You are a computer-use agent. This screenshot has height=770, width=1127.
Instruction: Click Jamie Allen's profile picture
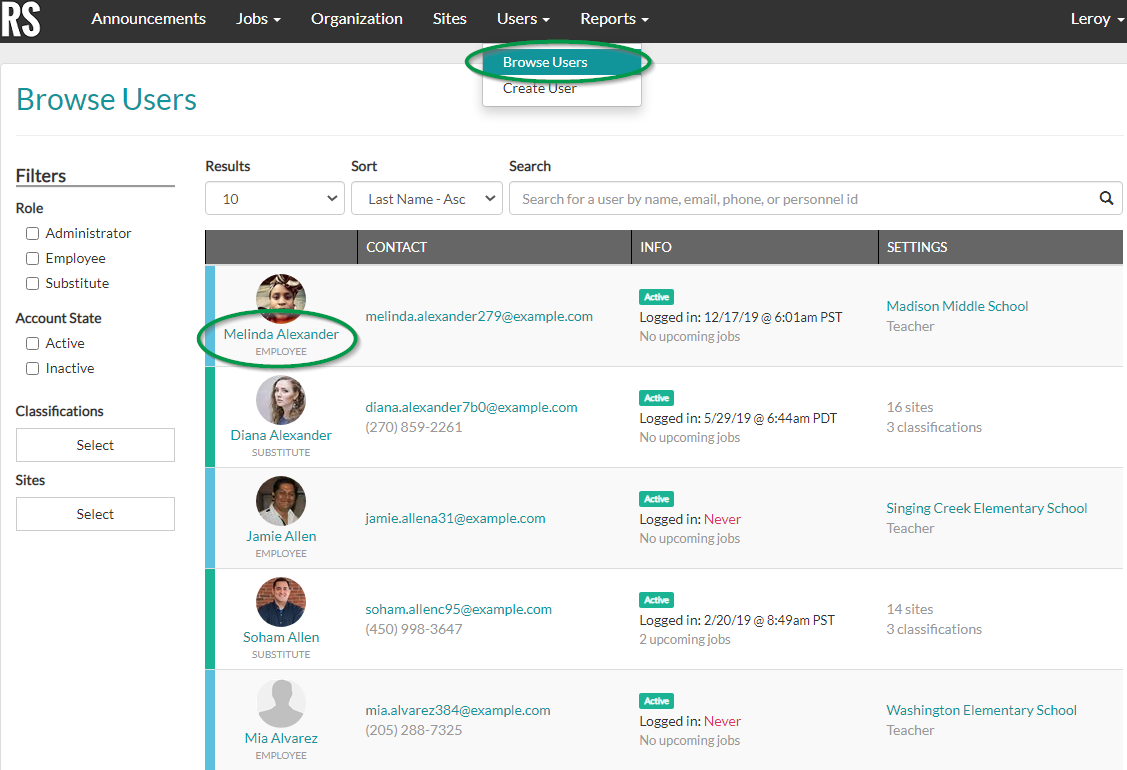(281, 501)
